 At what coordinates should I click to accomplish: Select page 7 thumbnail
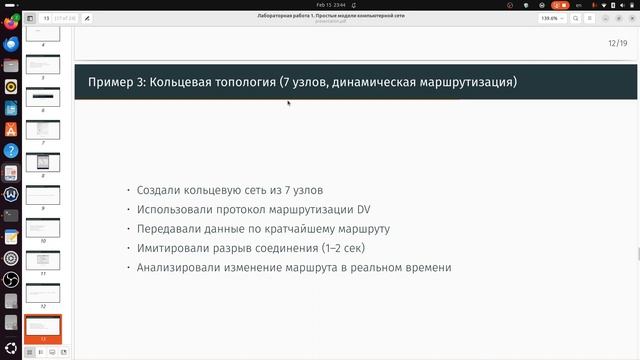click(43, 130)
